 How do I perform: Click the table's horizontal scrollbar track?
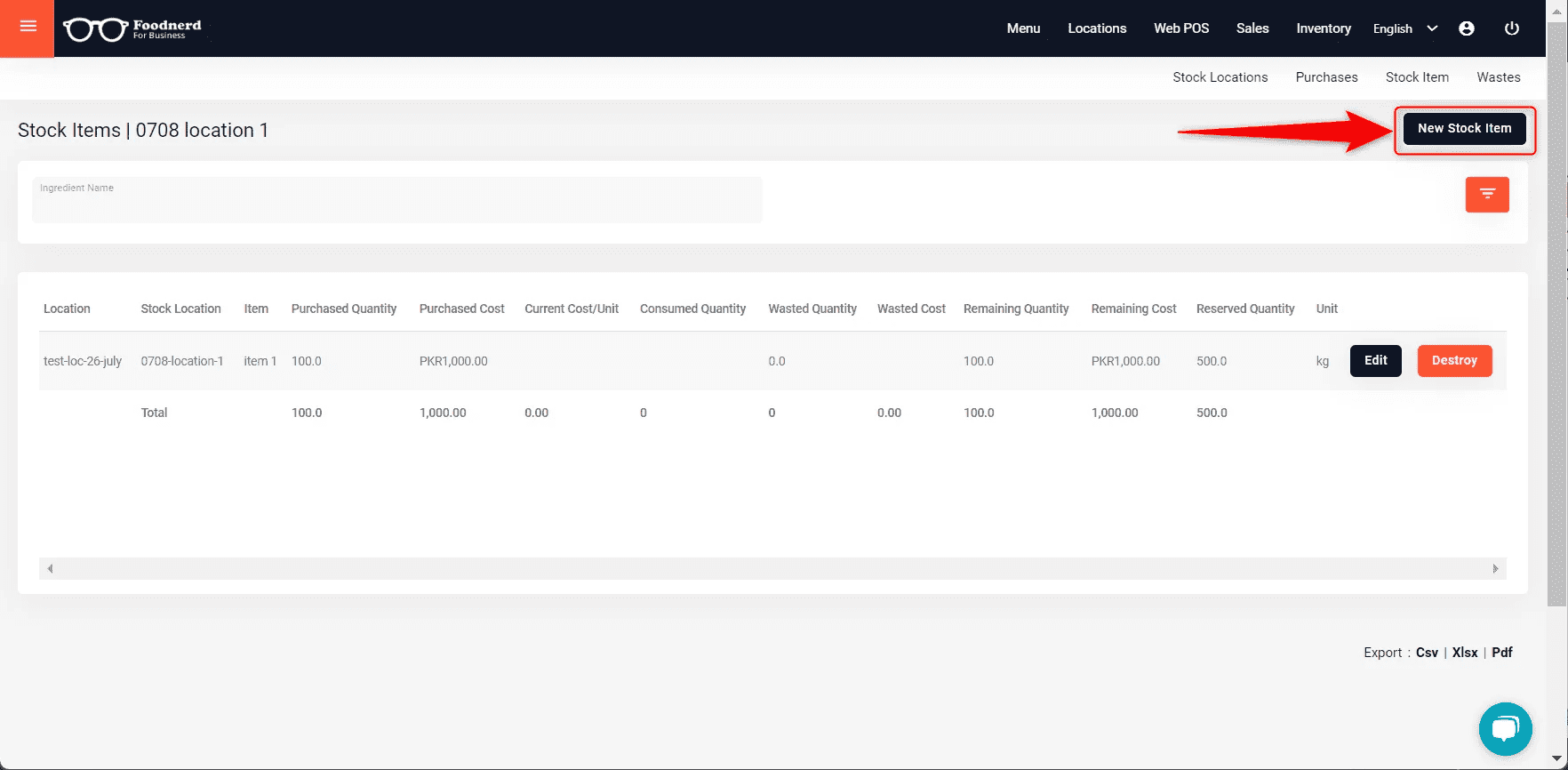click(772, 568)
